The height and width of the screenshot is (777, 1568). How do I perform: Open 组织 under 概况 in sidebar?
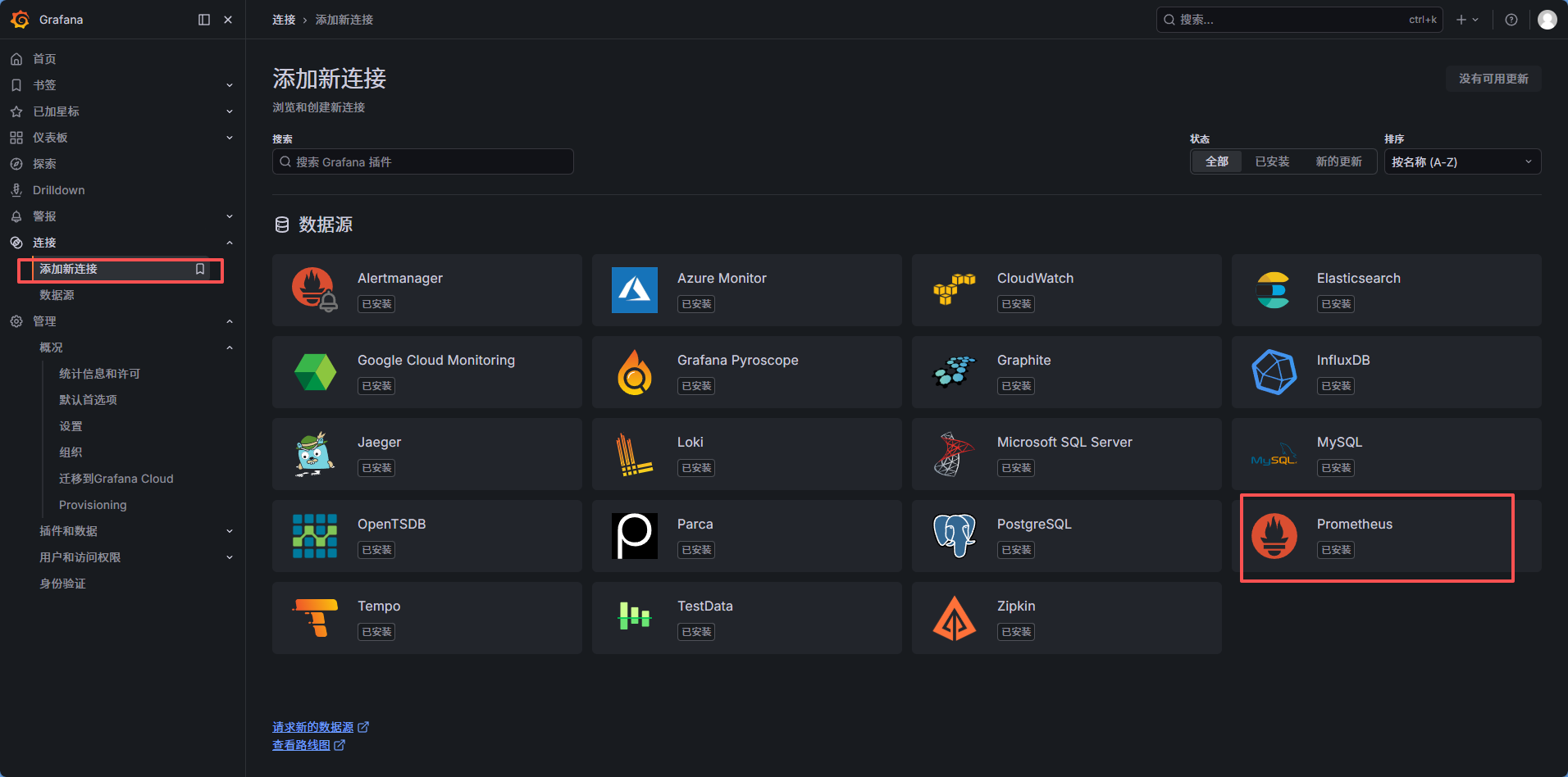pos(71,452)
